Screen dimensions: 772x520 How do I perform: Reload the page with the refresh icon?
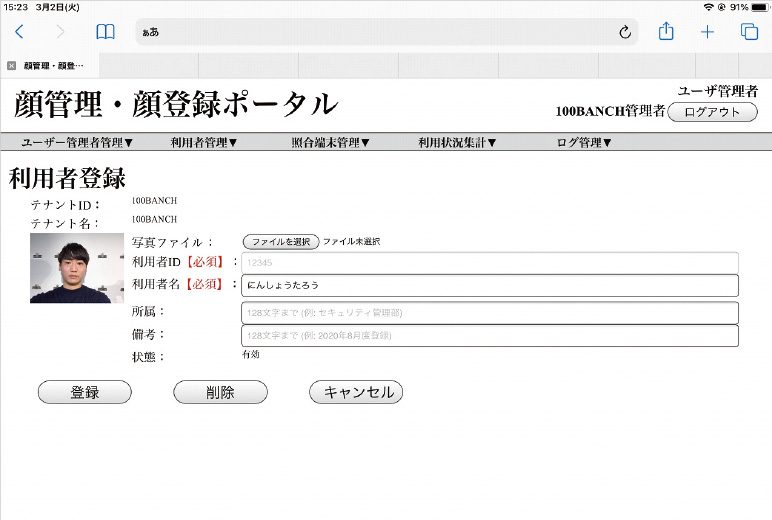[625, 32]
